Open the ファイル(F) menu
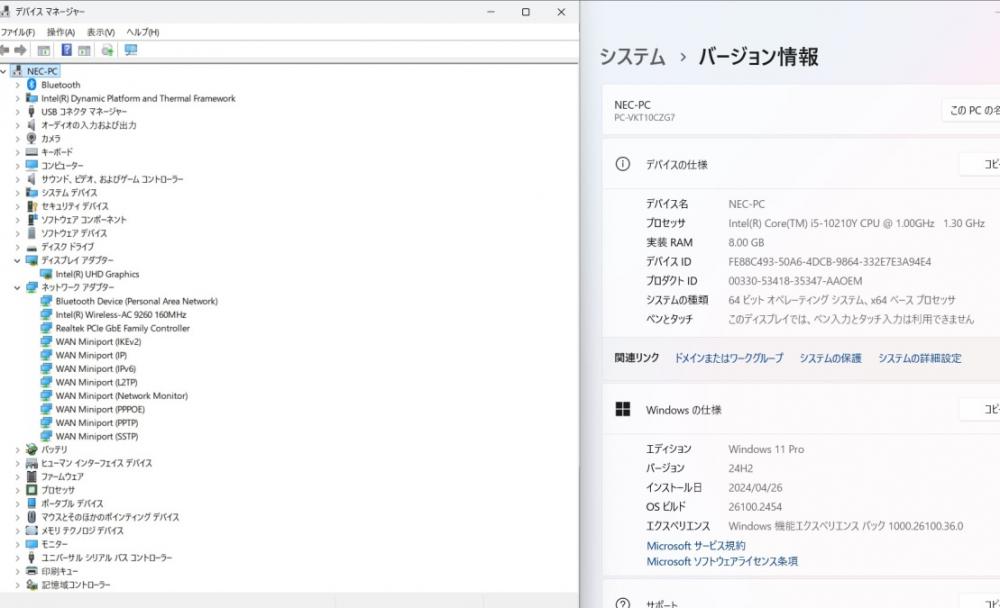The height and width of the screenshot is (608, 1000). click(x=18, y=32)
